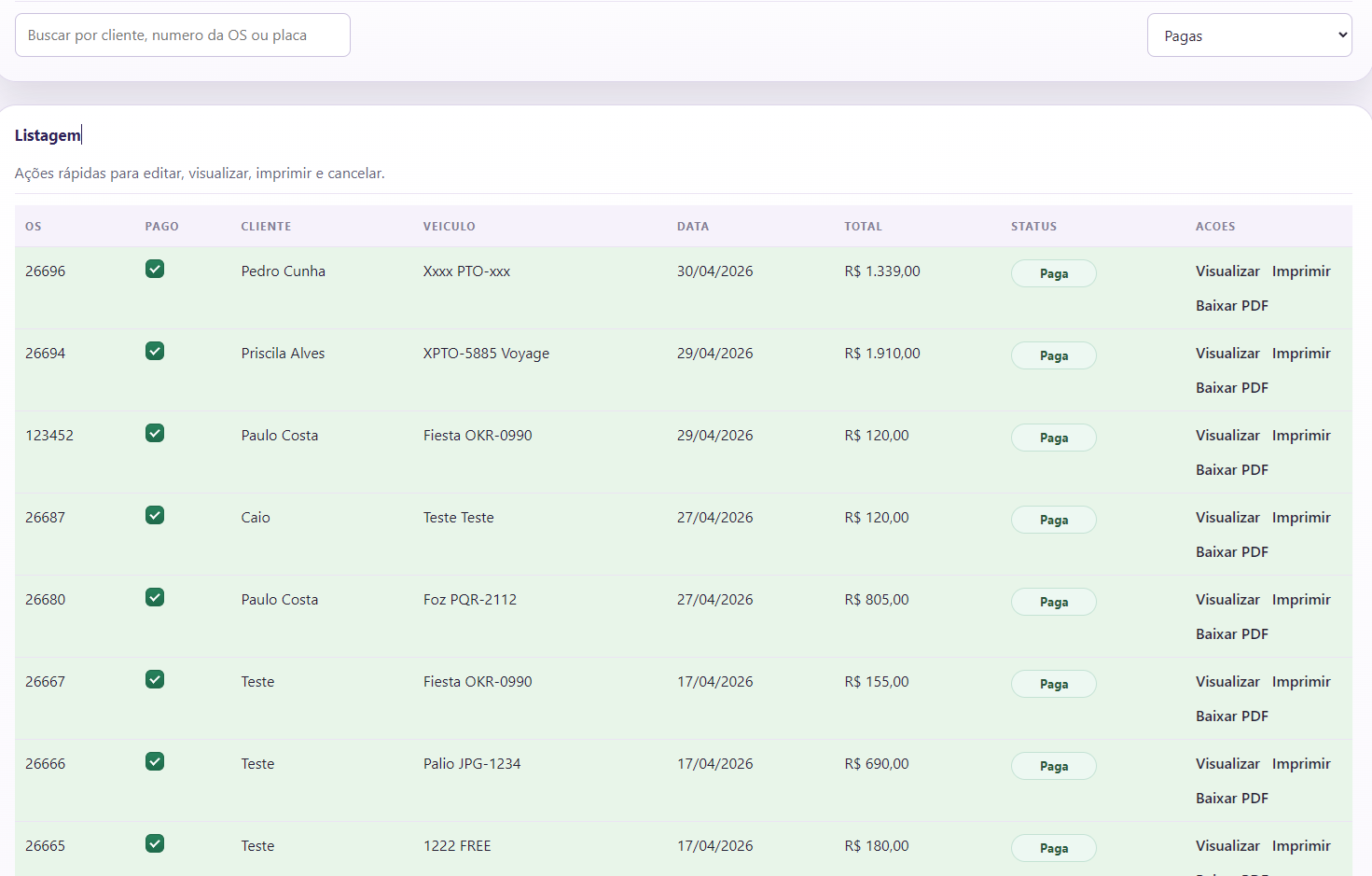Visualizar order 123452
1372x876 pixels.
(x=1227, y=436)
